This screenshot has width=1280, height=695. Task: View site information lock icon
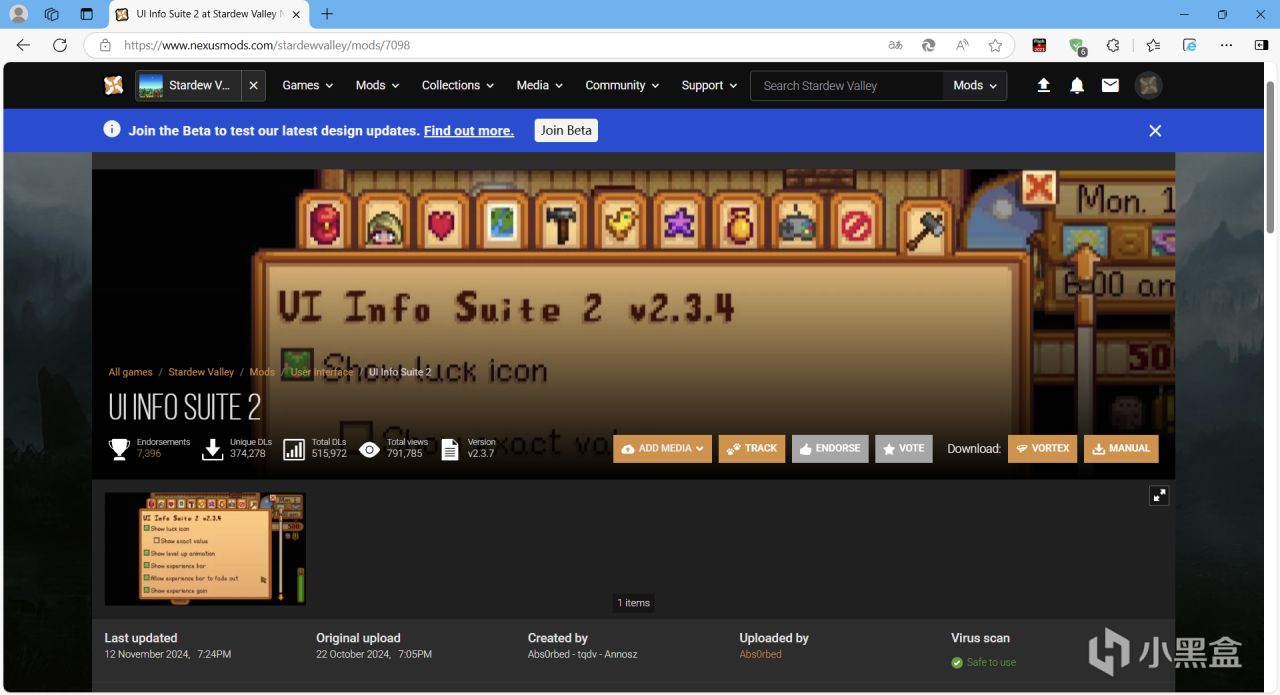[105, 45]
